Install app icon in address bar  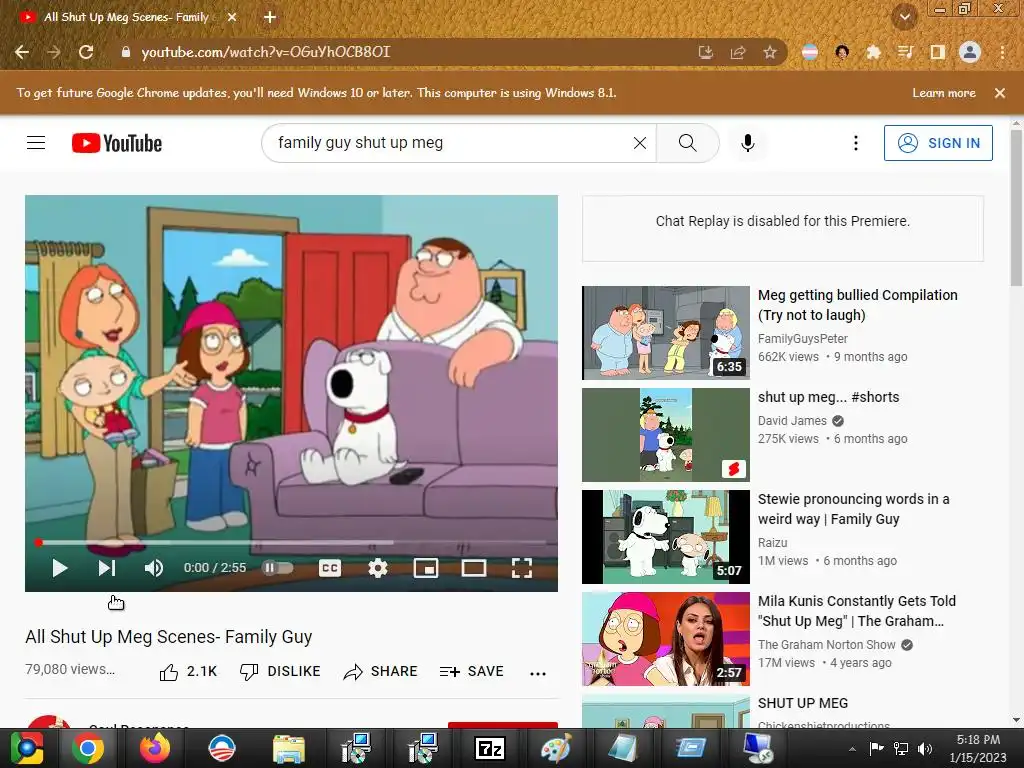pyautogui.click(x=705, y=52)
